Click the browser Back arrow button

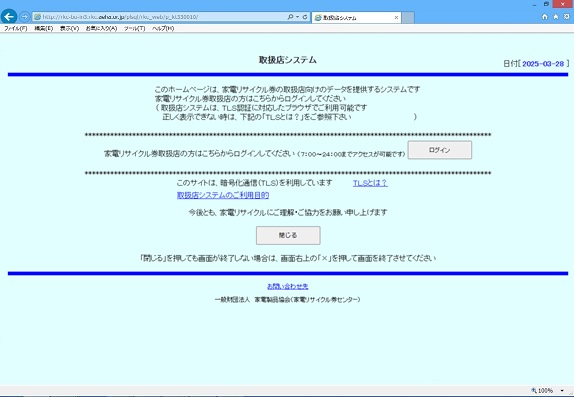[x=9, y=16]
